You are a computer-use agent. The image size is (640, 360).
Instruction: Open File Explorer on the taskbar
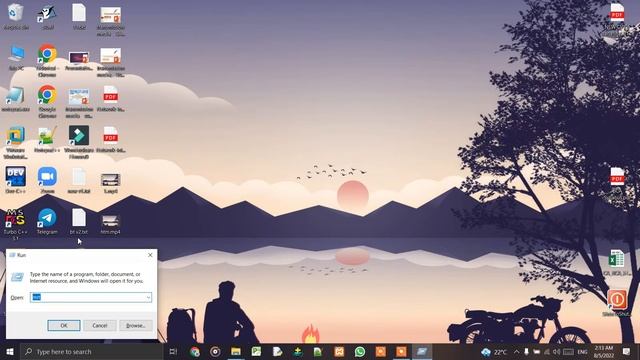pyautogui.click(x=236, y=351)
